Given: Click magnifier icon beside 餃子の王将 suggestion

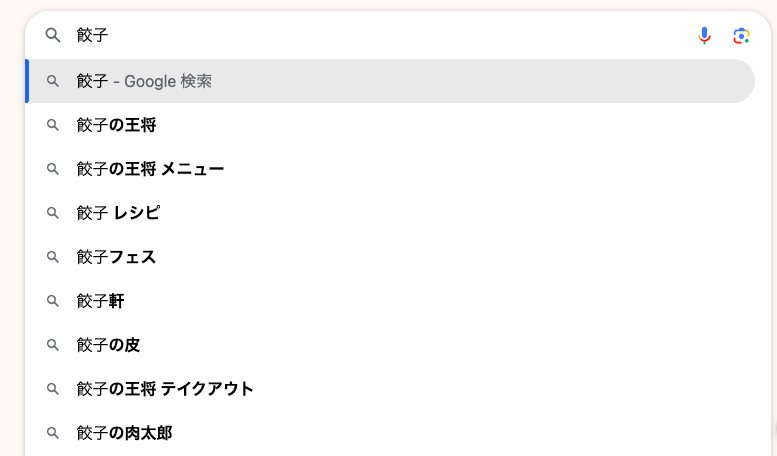Looking at the screenshot, I should pyautogui.click(x=53, y=125).
